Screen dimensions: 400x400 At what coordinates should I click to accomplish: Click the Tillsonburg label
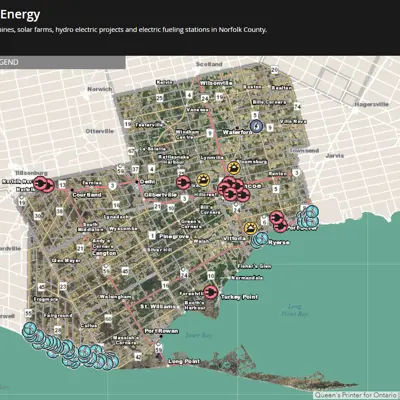tap(31, 173)
